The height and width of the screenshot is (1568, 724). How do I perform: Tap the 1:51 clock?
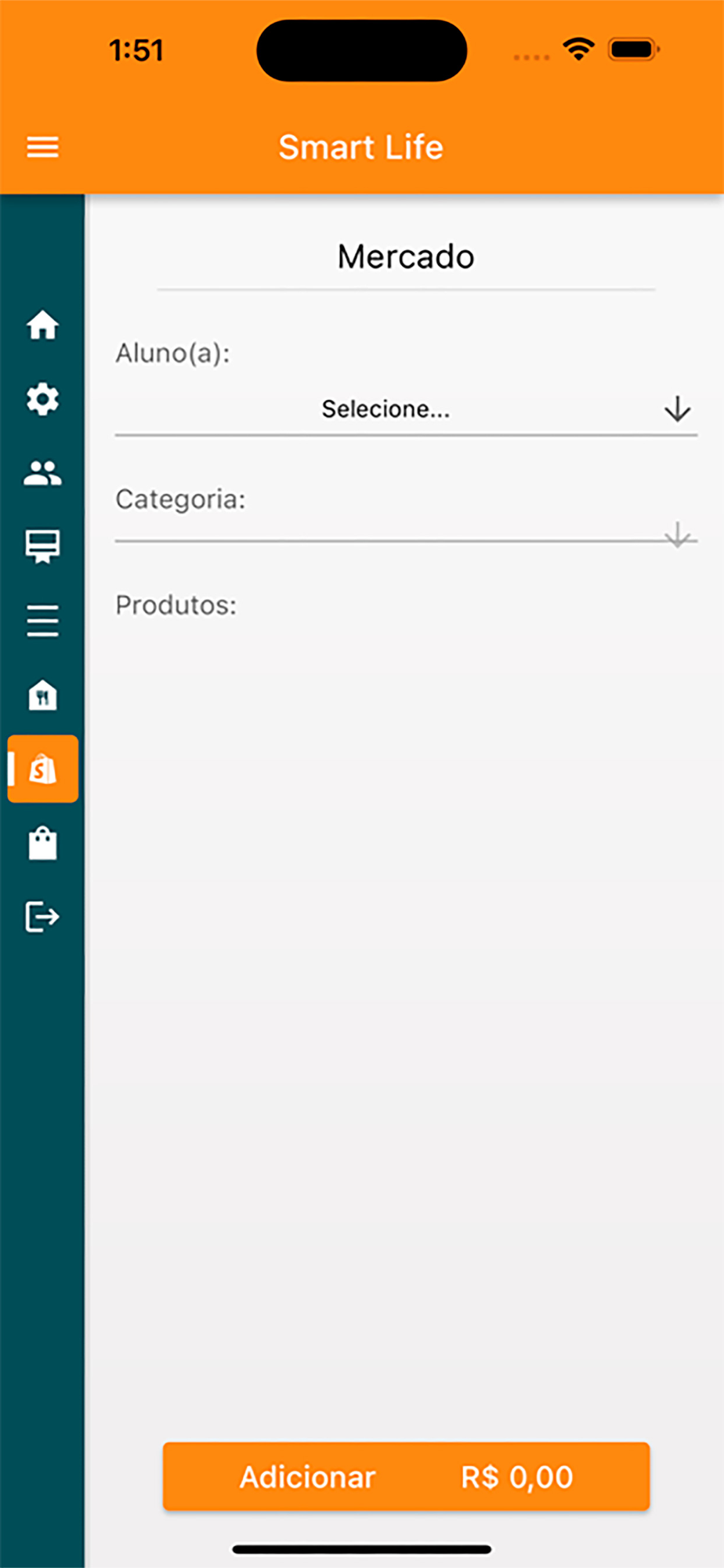(x=136, y=50)
